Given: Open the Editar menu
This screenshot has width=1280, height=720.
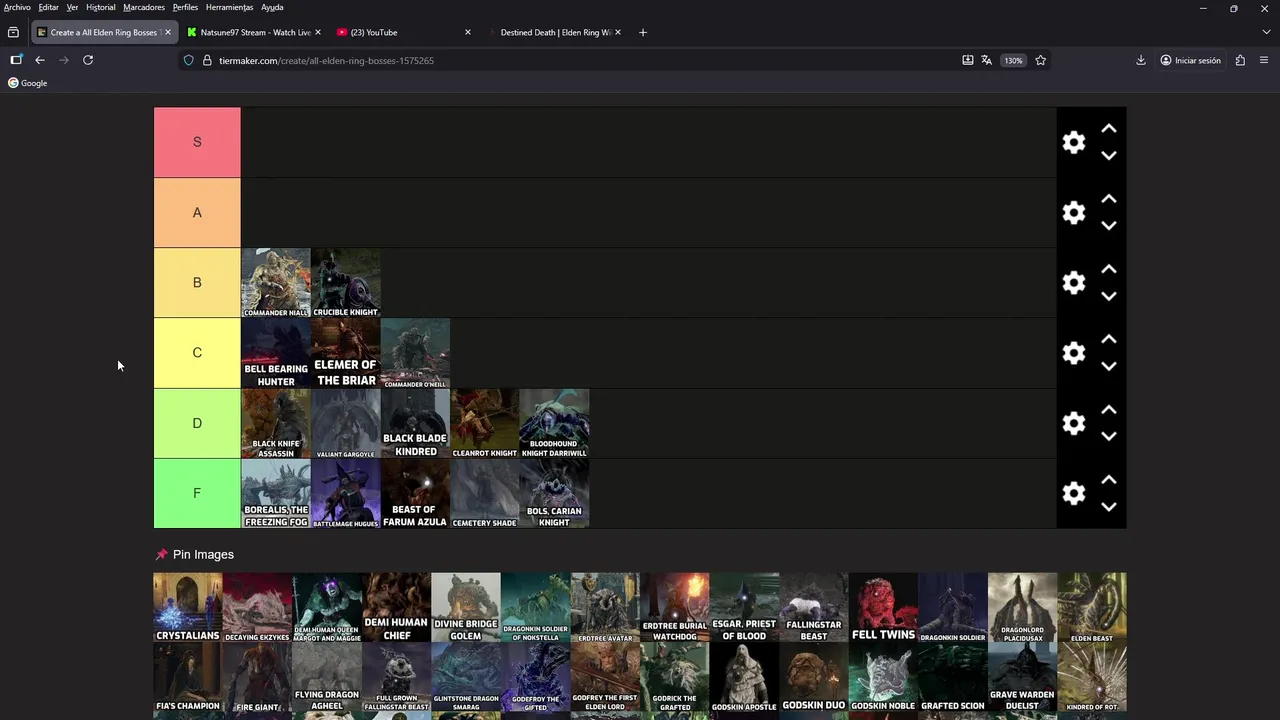Looking at the screenshot, I should pos(48,7).
